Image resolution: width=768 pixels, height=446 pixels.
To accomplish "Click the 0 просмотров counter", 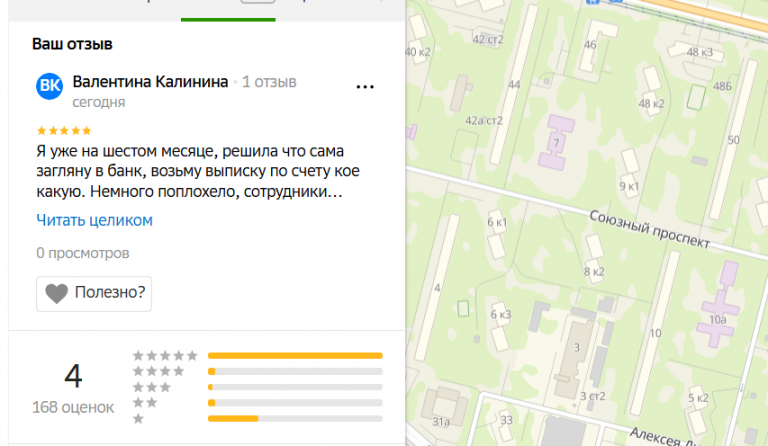I will [83, 253].
